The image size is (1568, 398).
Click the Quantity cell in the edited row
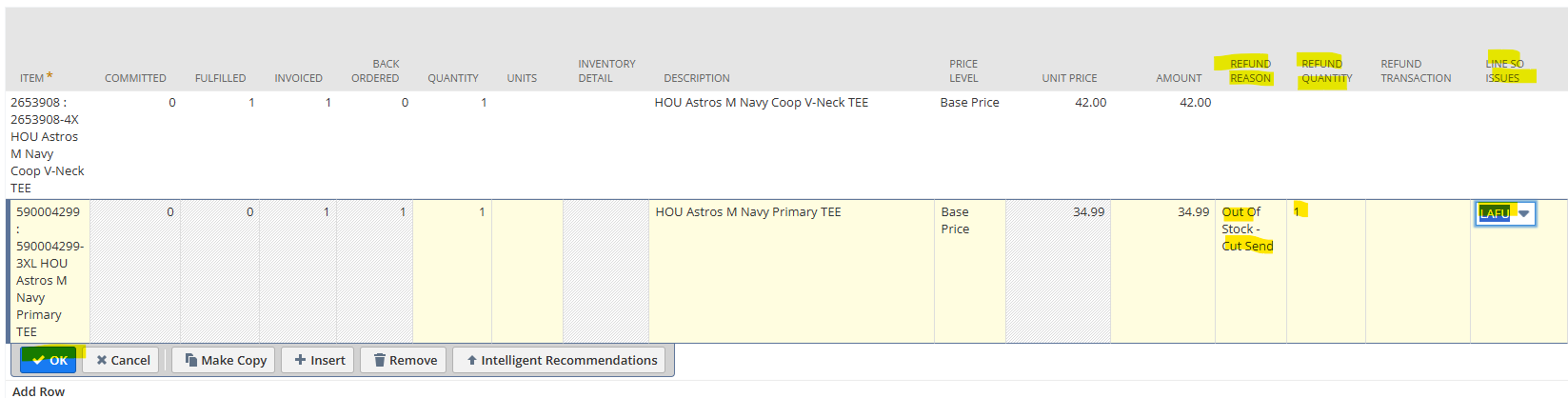[x=451, y=271]
